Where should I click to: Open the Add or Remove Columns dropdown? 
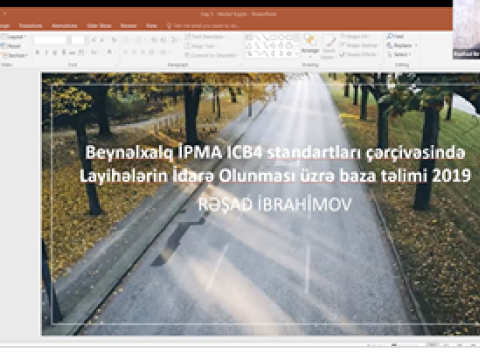[164, 52]
